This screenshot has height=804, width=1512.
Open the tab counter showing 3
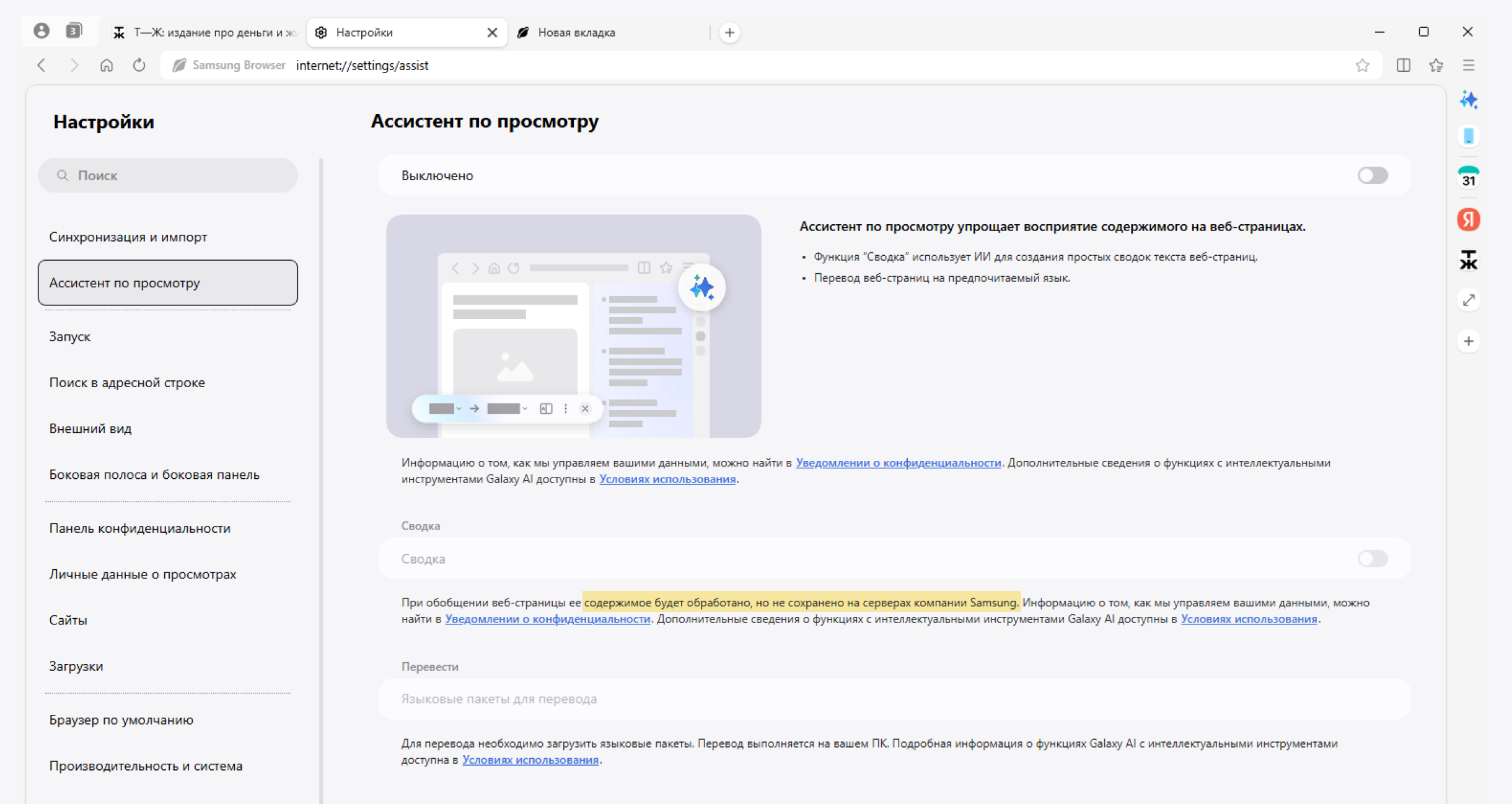74,31
